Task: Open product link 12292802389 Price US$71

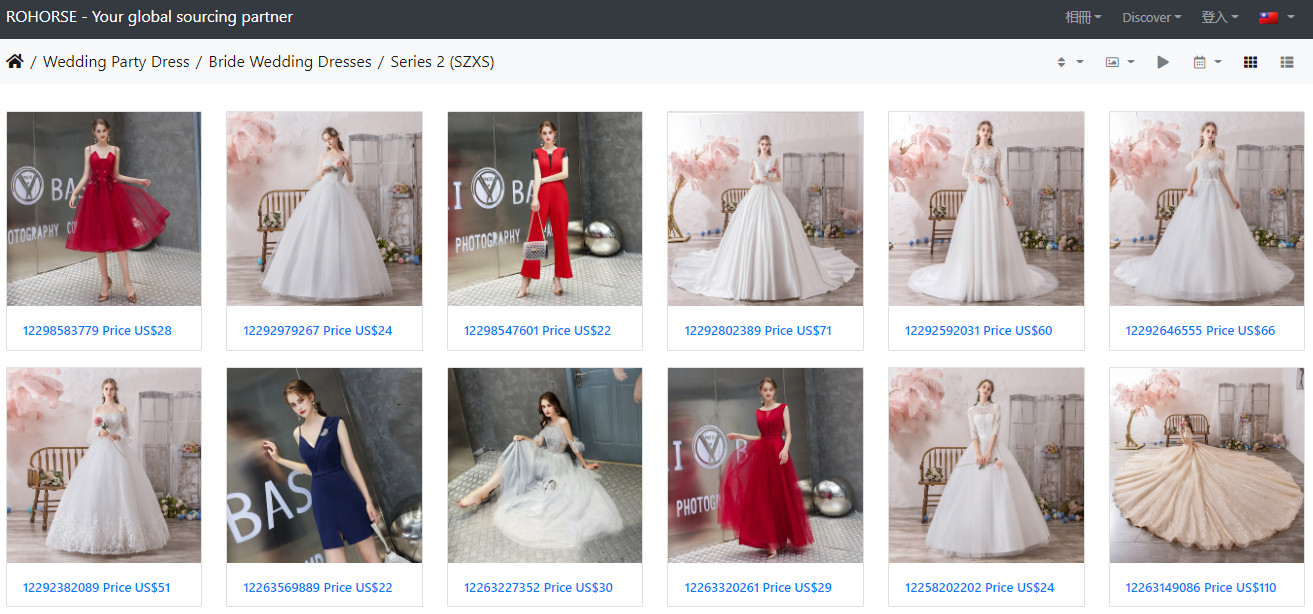Action: coord(758,331)
